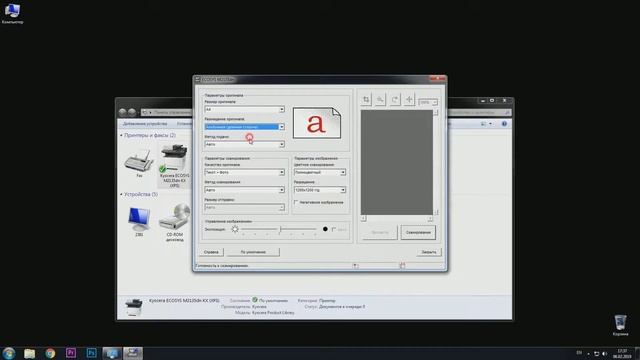Click the search box in Devices window
This screenshot has width=640, height=360.
[479, 112]
